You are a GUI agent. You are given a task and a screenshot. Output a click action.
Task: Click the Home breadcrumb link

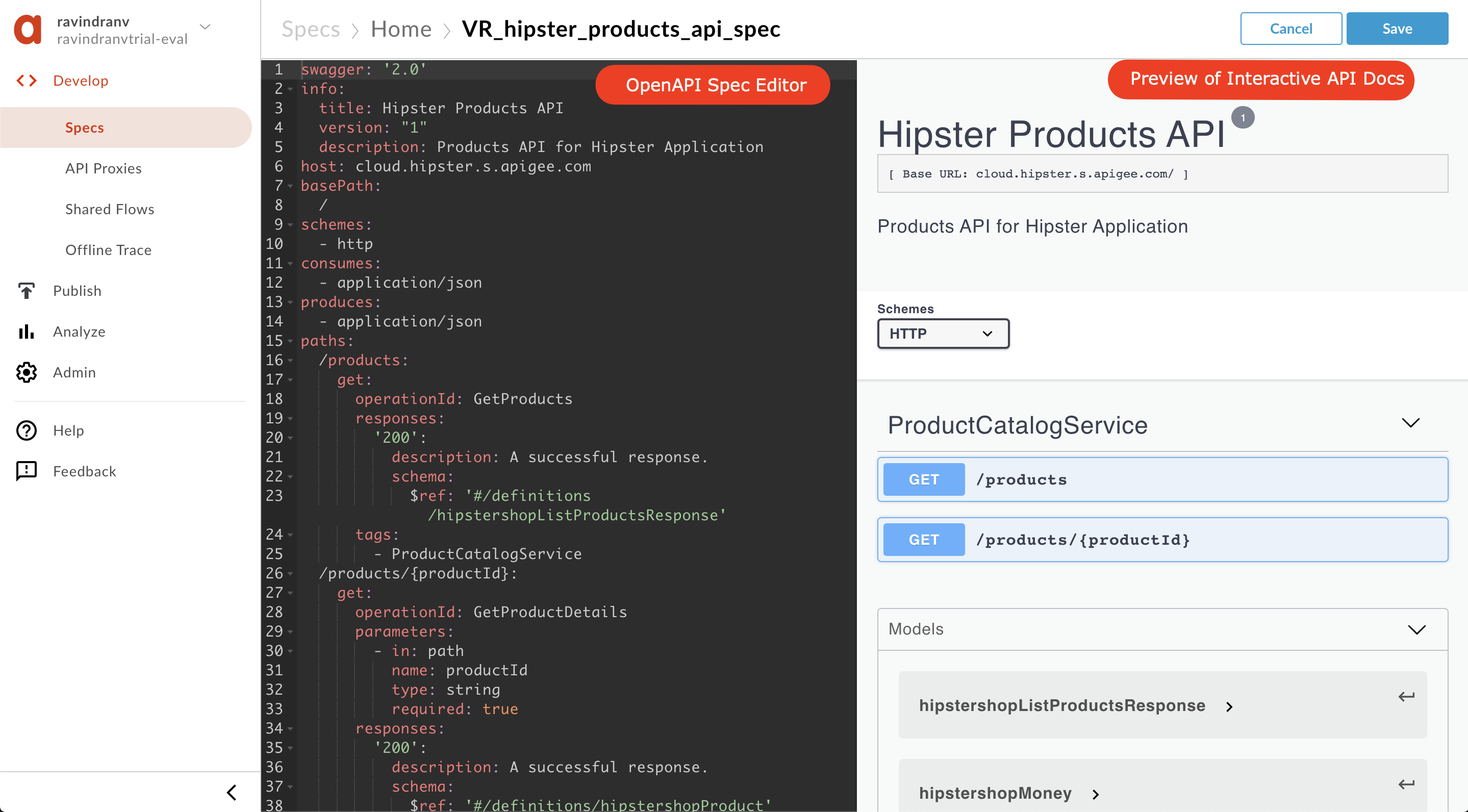[x=401, y=29]
